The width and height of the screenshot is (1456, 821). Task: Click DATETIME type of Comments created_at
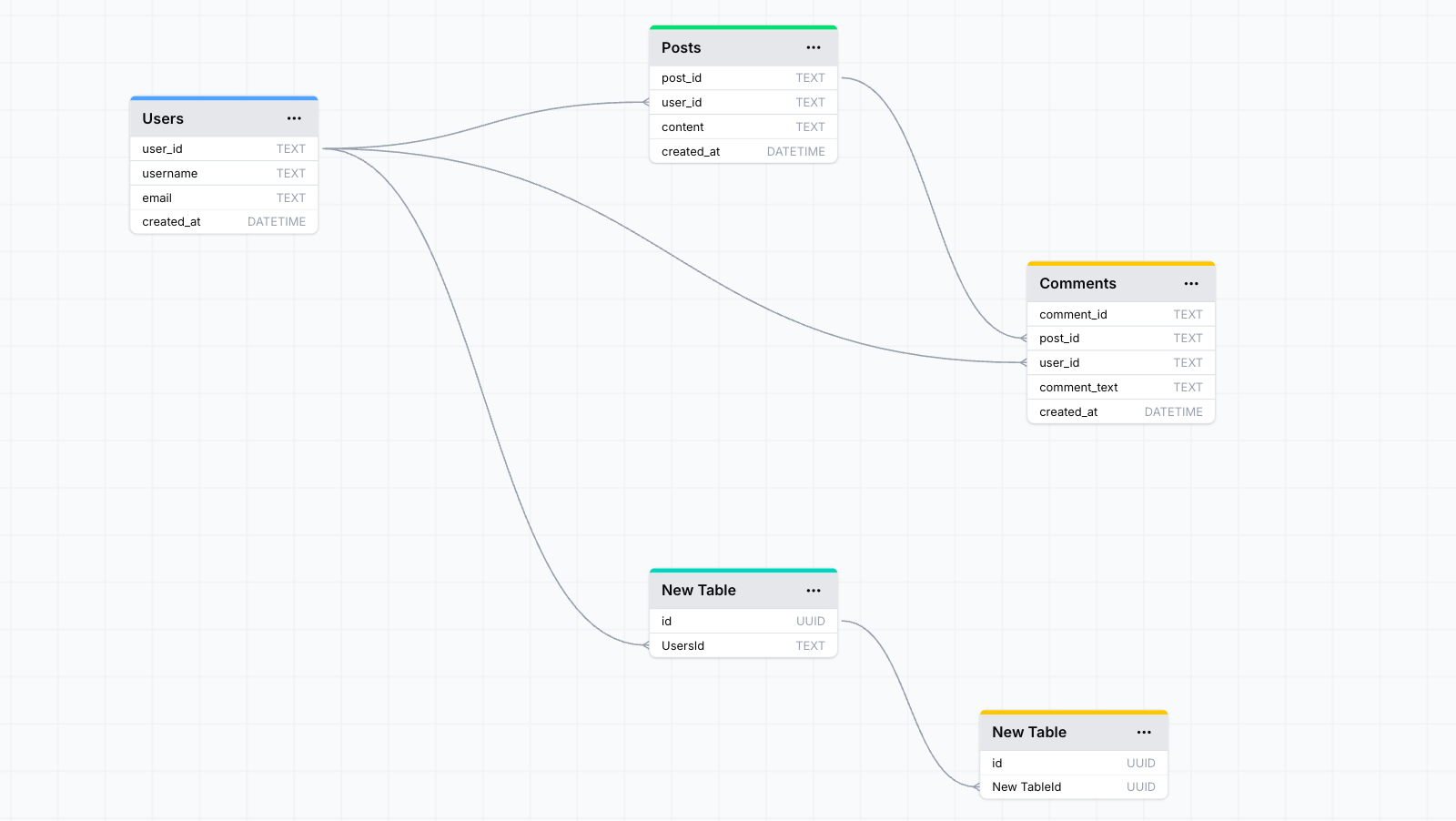pos(1174,411)
